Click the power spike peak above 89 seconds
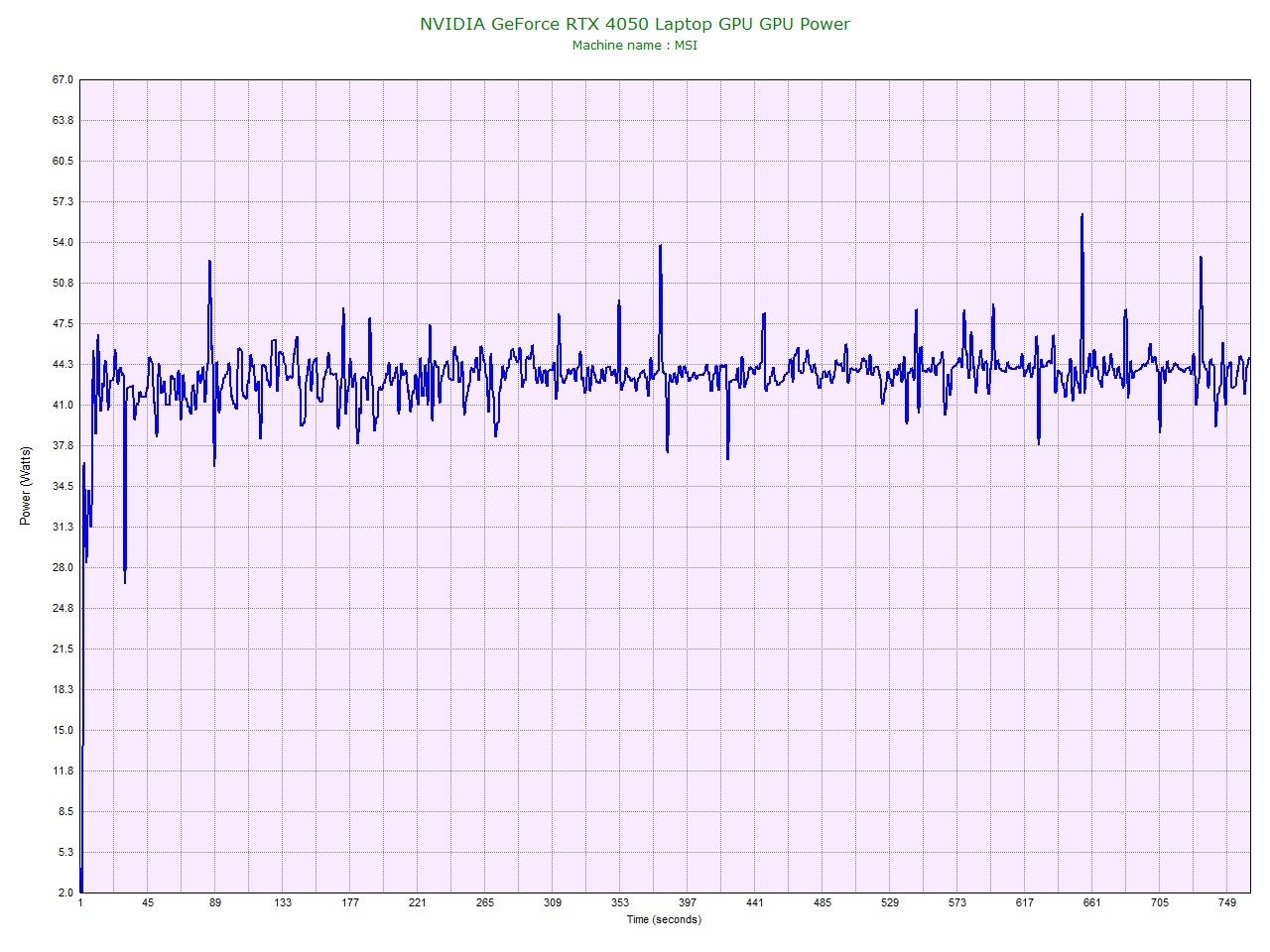This screenshot has height=952, width=1270. pos(210,261)
